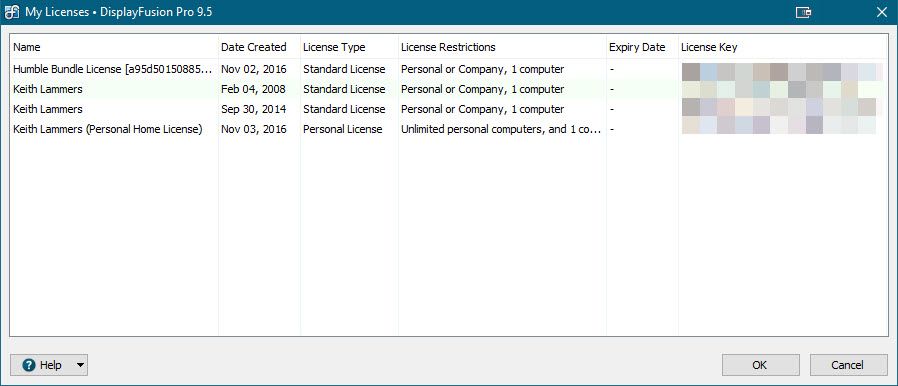The height and width of the screenshot is (386, 898).
Task: Click the DisplayFusion app icon in title bar
Action: point(11,12)
